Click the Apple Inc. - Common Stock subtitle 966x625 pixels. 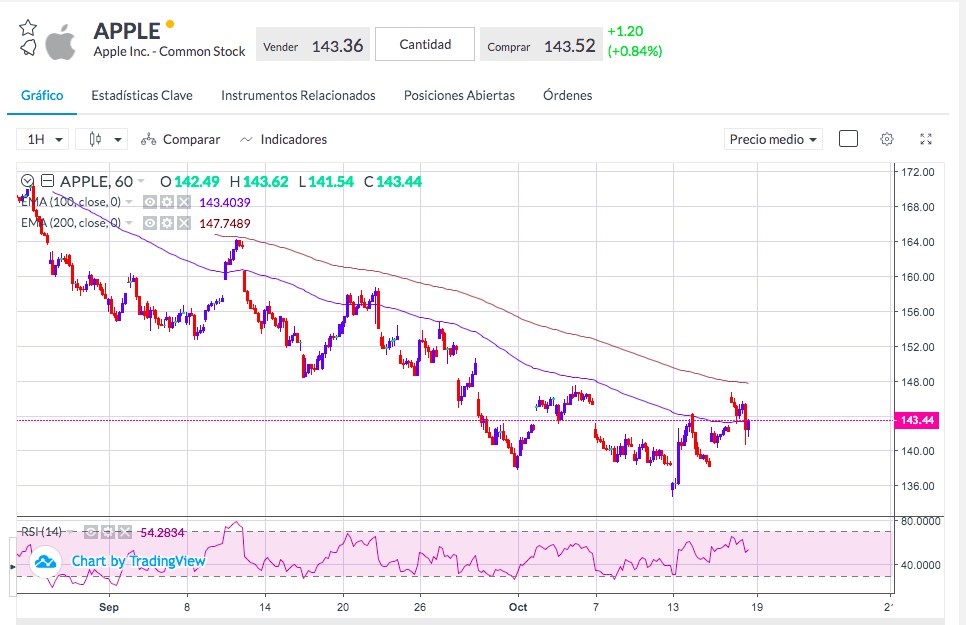(x=169, y=52)
